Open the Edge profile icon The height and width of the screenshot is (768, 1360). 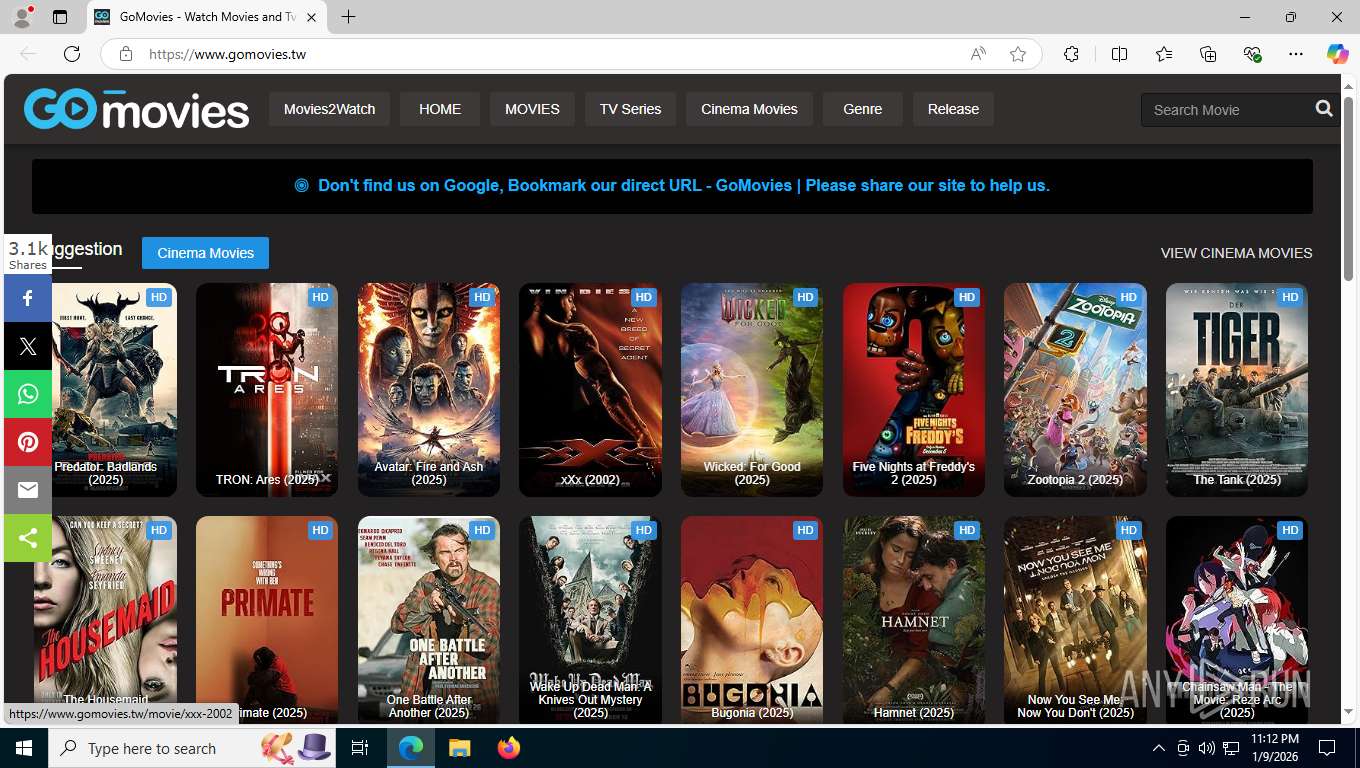[22, 17]
